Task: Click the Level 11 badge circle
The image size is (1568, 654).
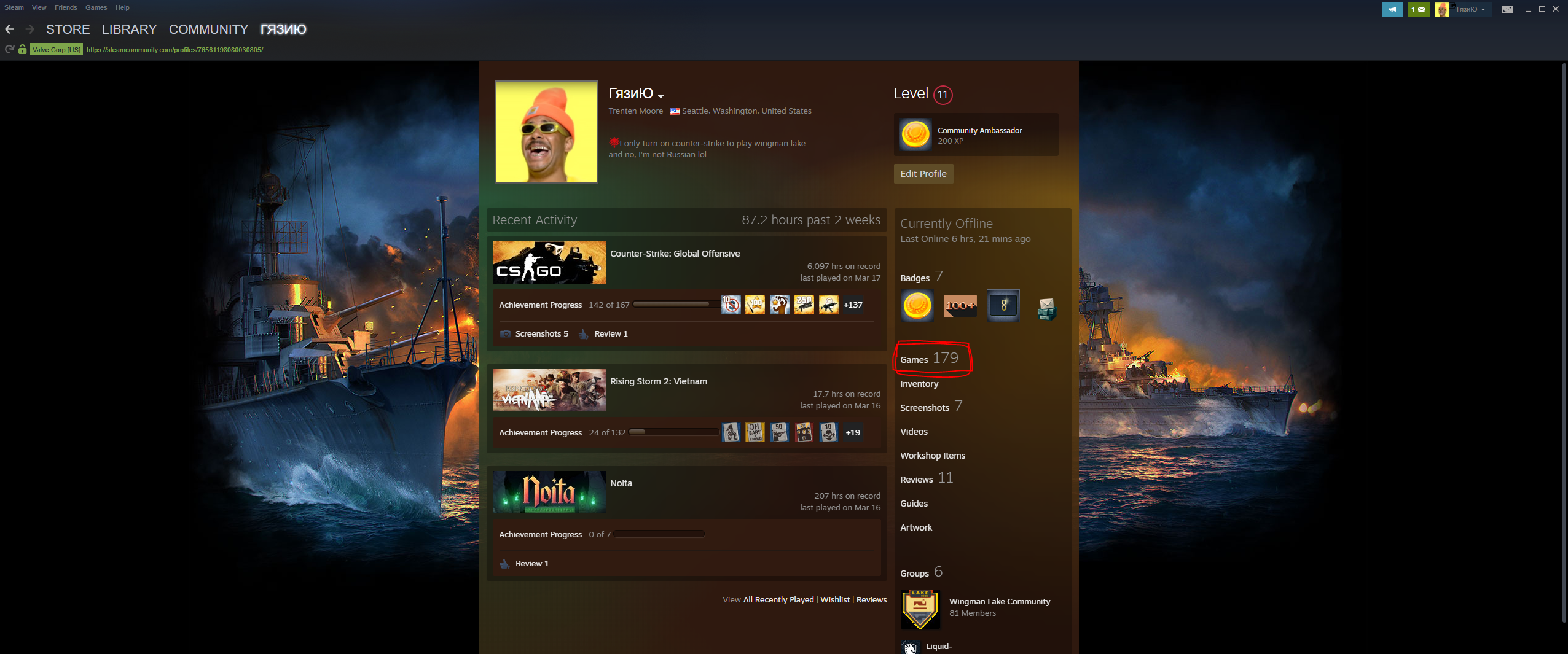Action: (943, 95)
